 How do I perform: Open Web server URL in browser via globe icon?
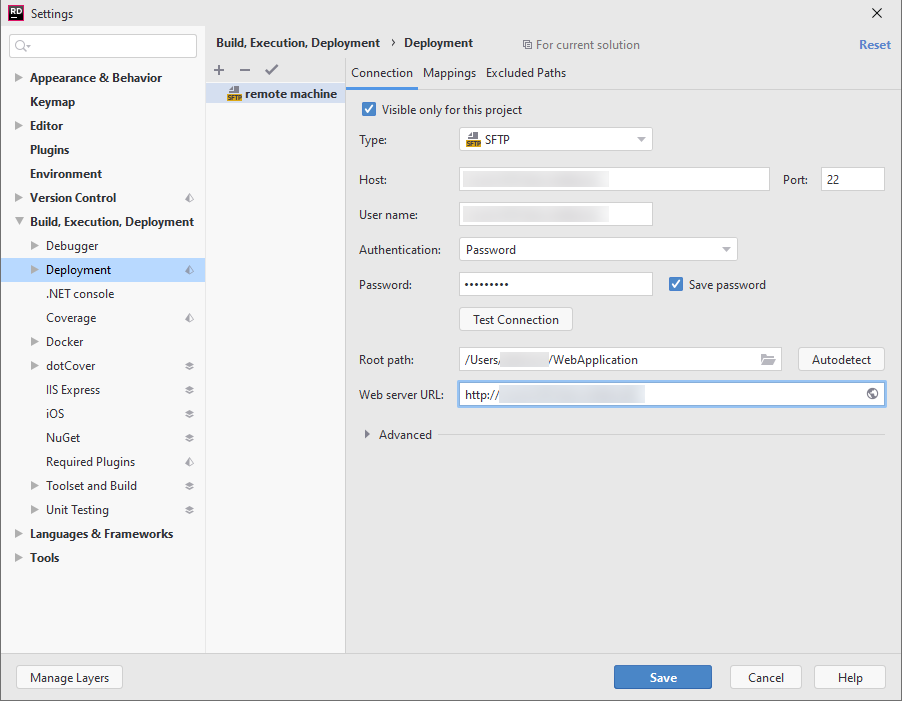click(872, 394)
